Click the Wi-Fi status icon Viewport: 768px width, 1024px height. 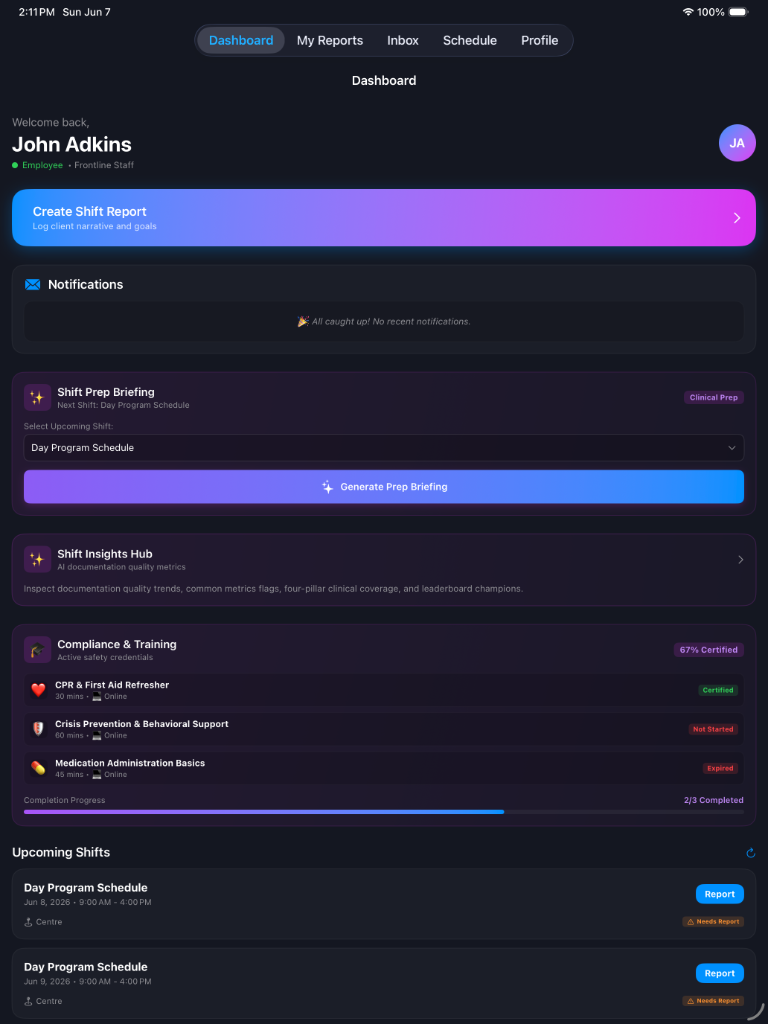click(688, 12)
